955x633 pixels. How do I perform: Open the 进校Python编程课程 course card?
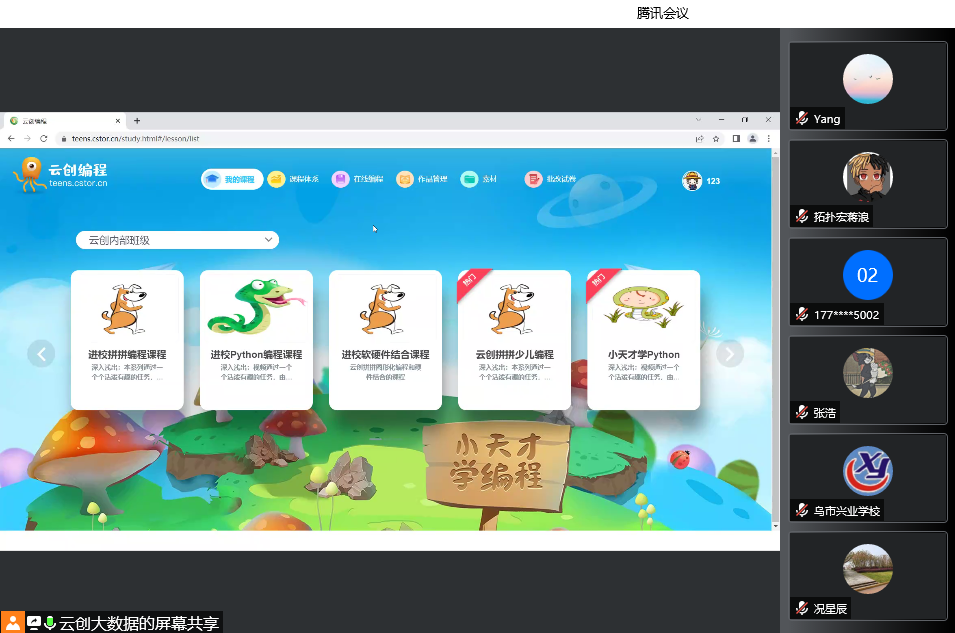pos(256,339)
